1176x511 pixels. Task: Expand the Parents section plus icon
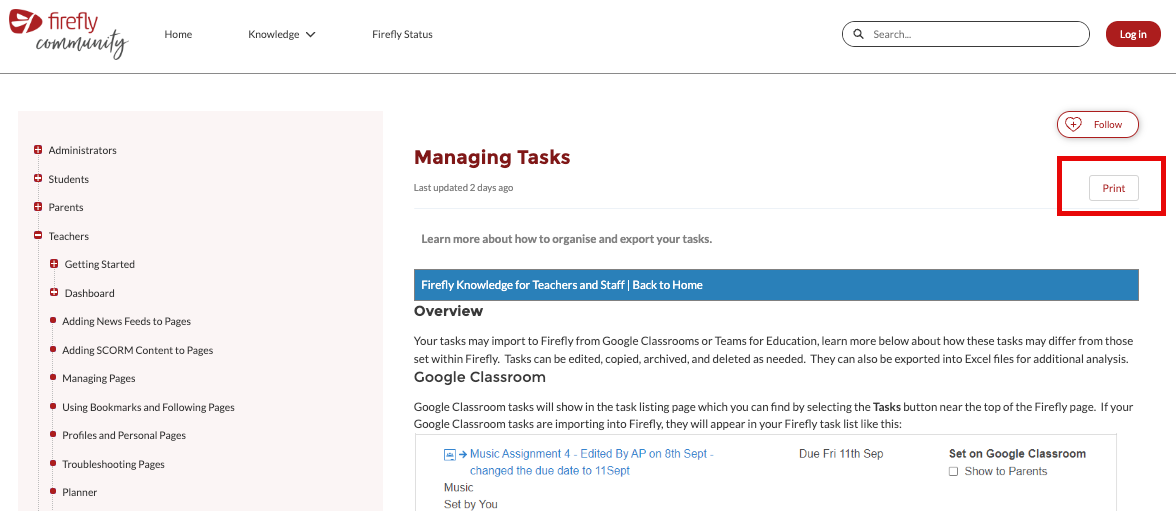[38, 207]
